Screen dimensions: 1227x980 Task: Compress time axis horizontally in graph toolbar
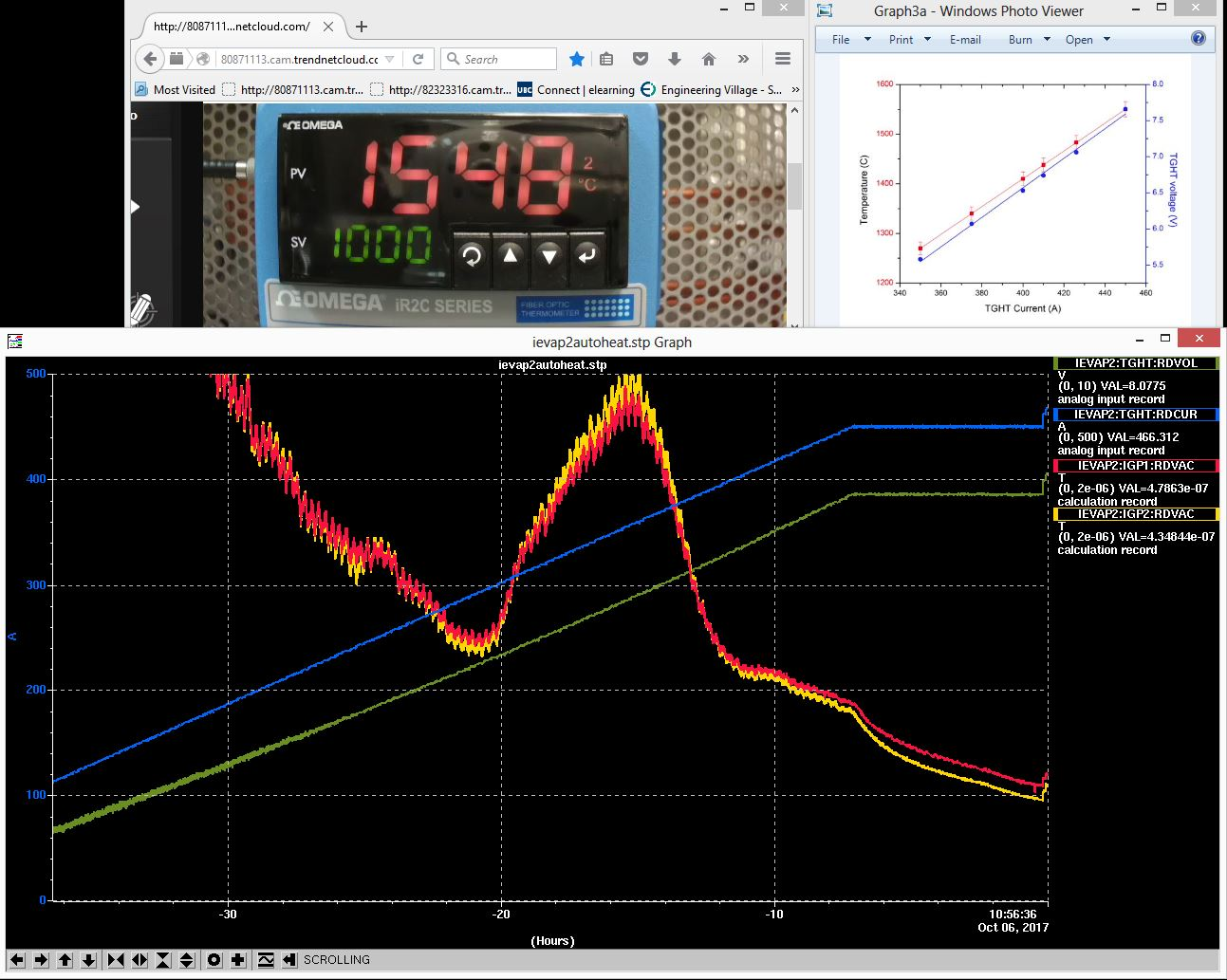116,960
